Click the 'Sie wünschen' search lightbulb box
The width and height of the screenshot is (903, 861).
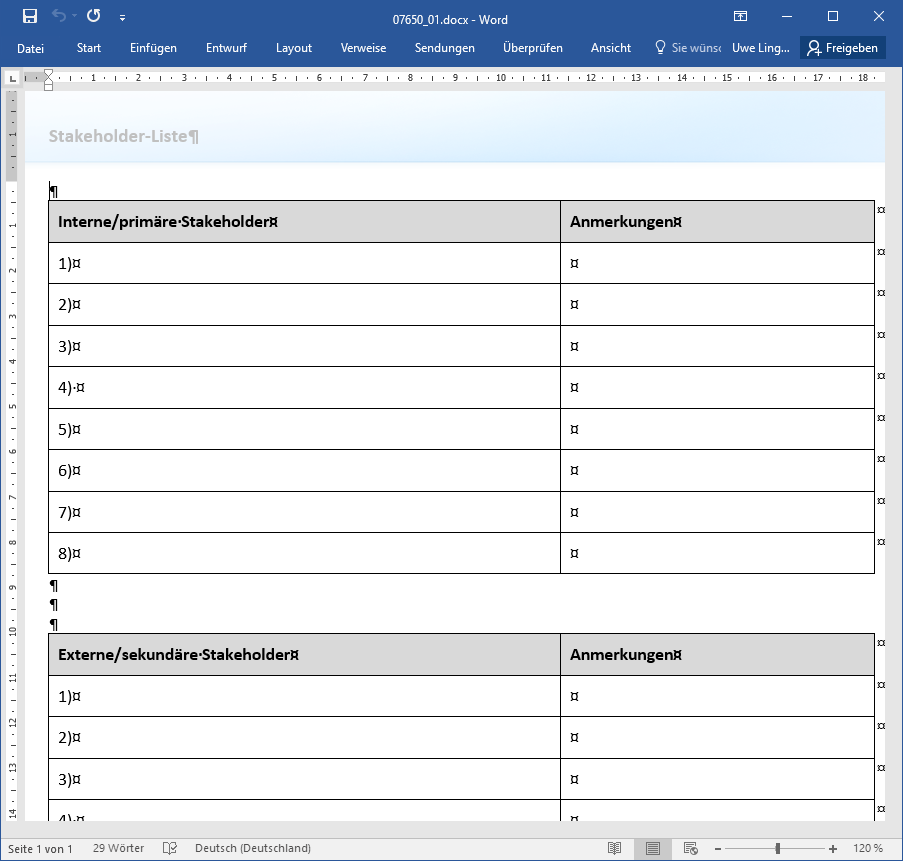click(x=687, y=48)
